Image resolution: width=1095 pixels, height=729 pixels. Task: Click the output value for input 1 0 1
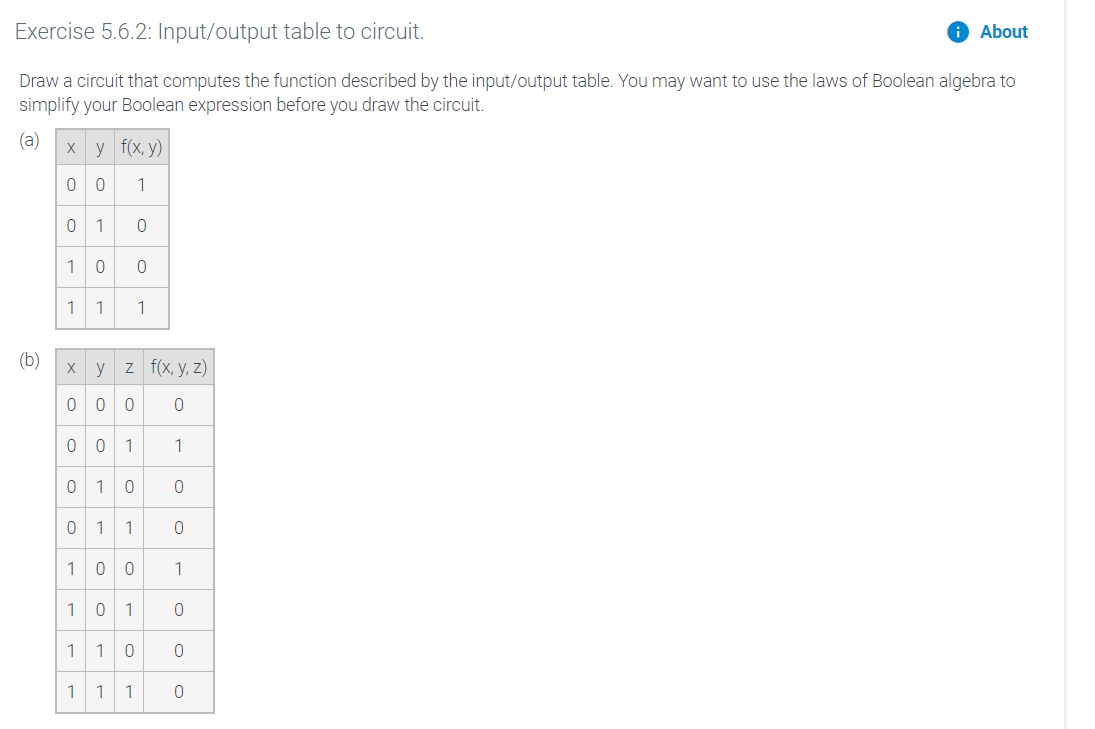click(178, 609)
